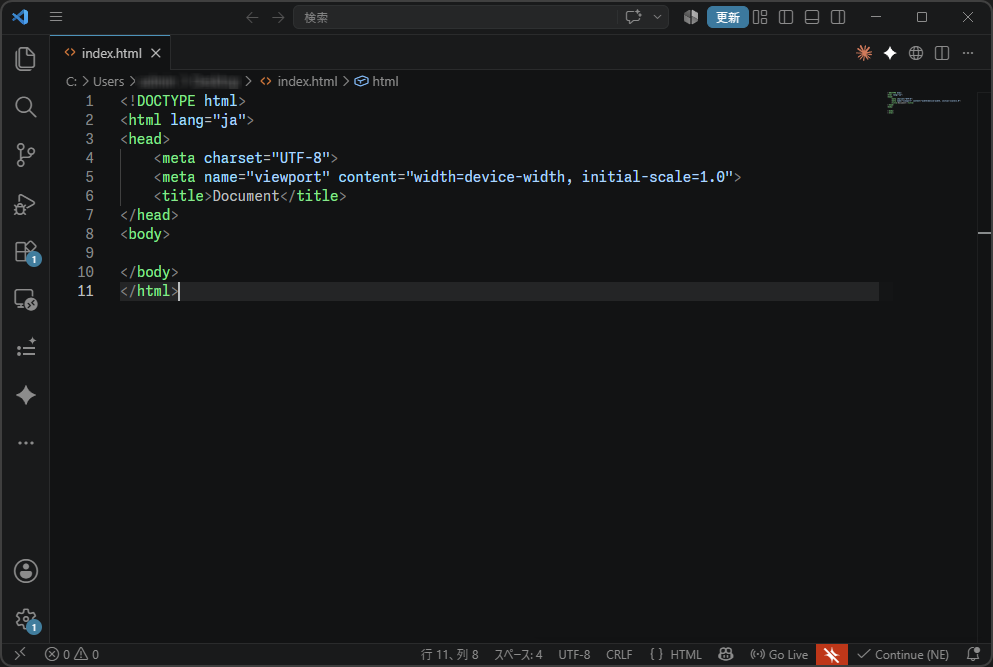Click the VS Code logo icon
The width and height of the screenshot is (993, 667).
(20, 16)
